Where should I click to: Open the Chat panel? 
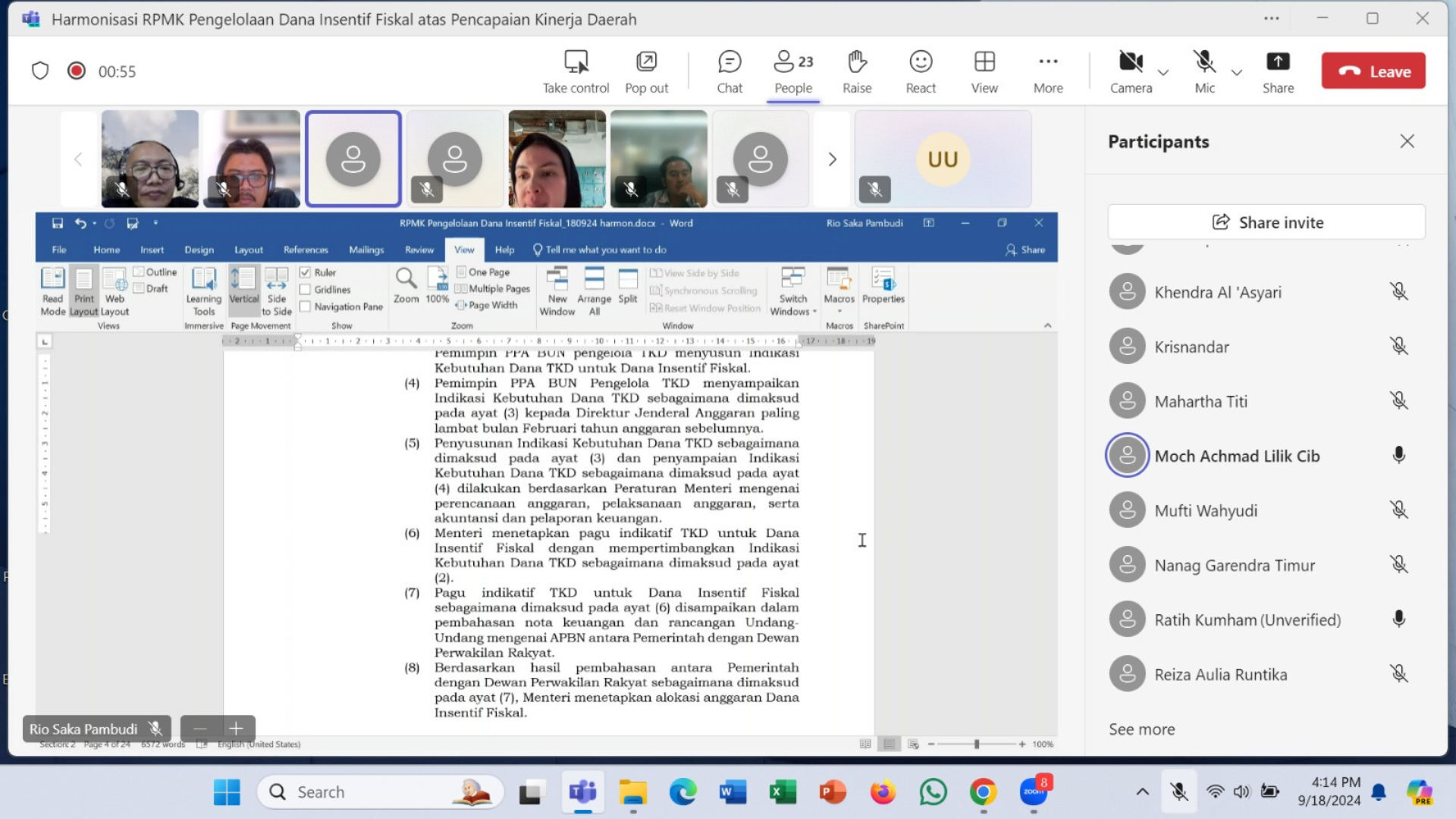(730, 72)
